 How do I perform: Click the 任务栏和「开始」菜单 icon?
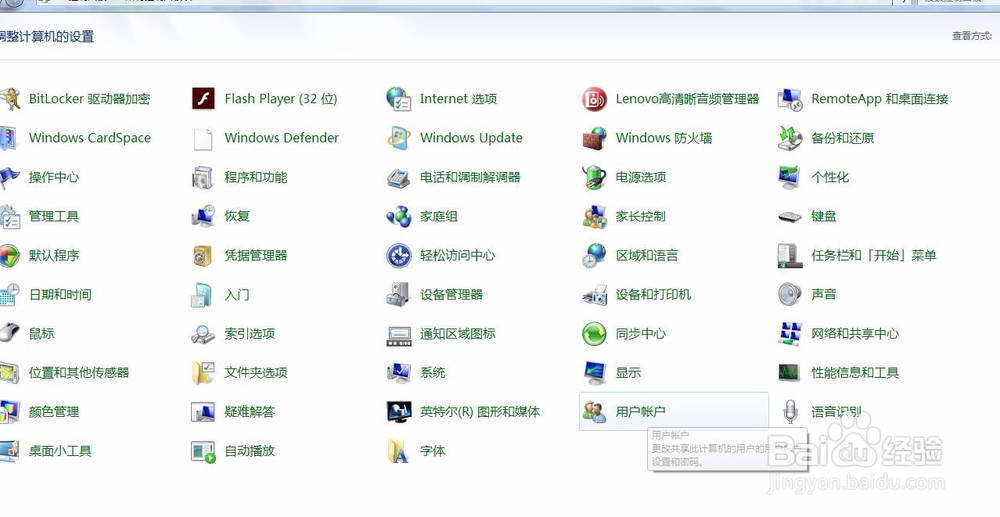coord(790,256)
